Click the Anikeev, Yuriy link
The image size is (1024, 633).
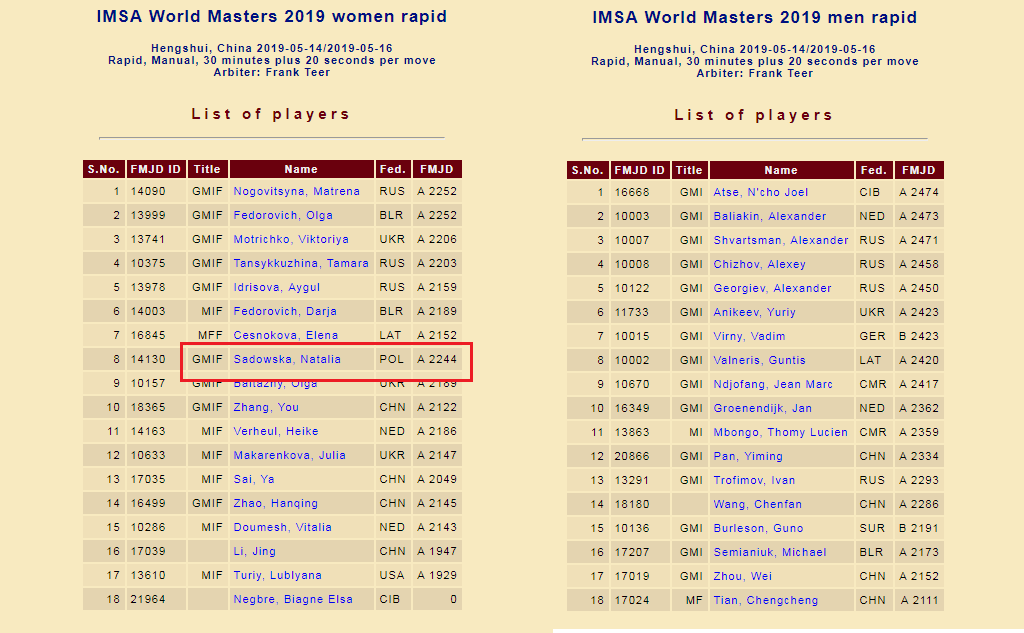point(755,312)
